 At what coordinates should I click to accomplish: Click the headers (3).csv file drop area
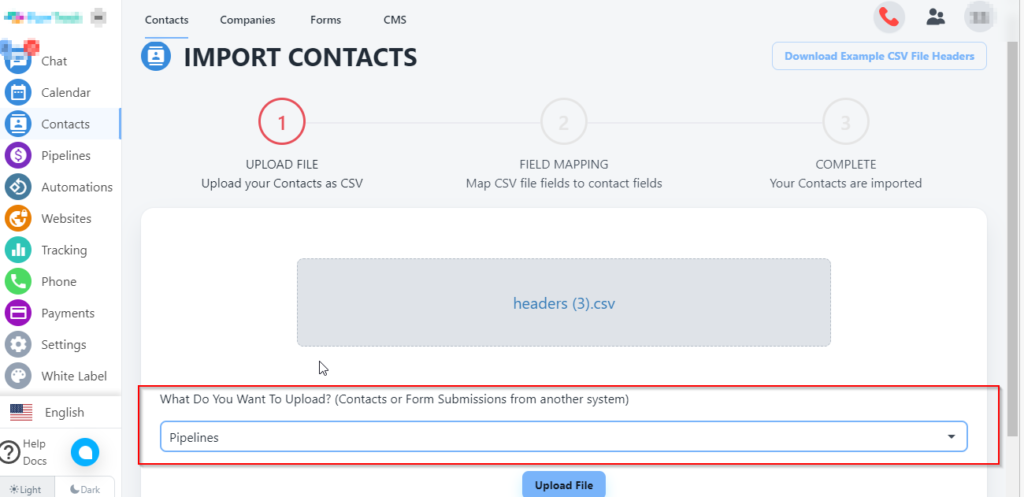tap(563, 303)
